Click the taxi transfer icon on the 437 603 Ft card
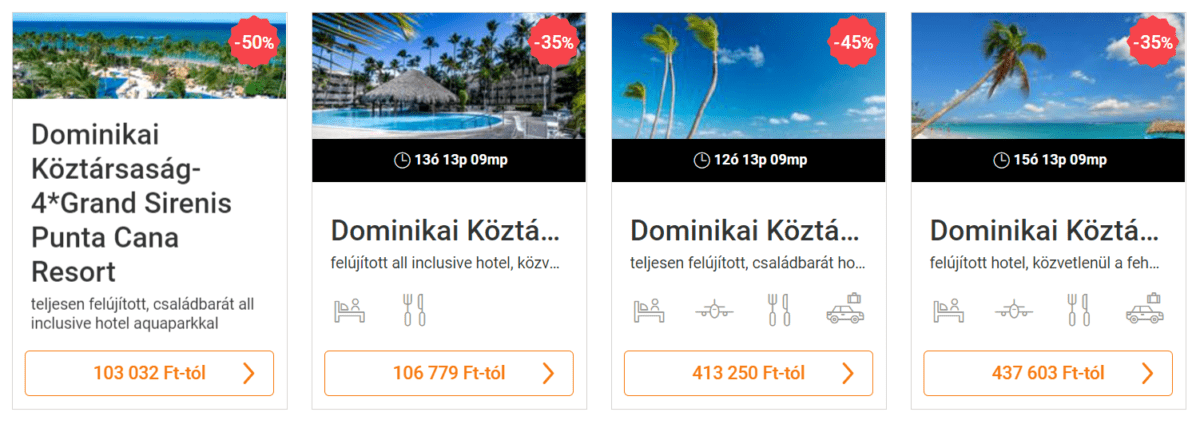The width and height of the screenshot is (1200, 424). click(x=1145, y=308)
